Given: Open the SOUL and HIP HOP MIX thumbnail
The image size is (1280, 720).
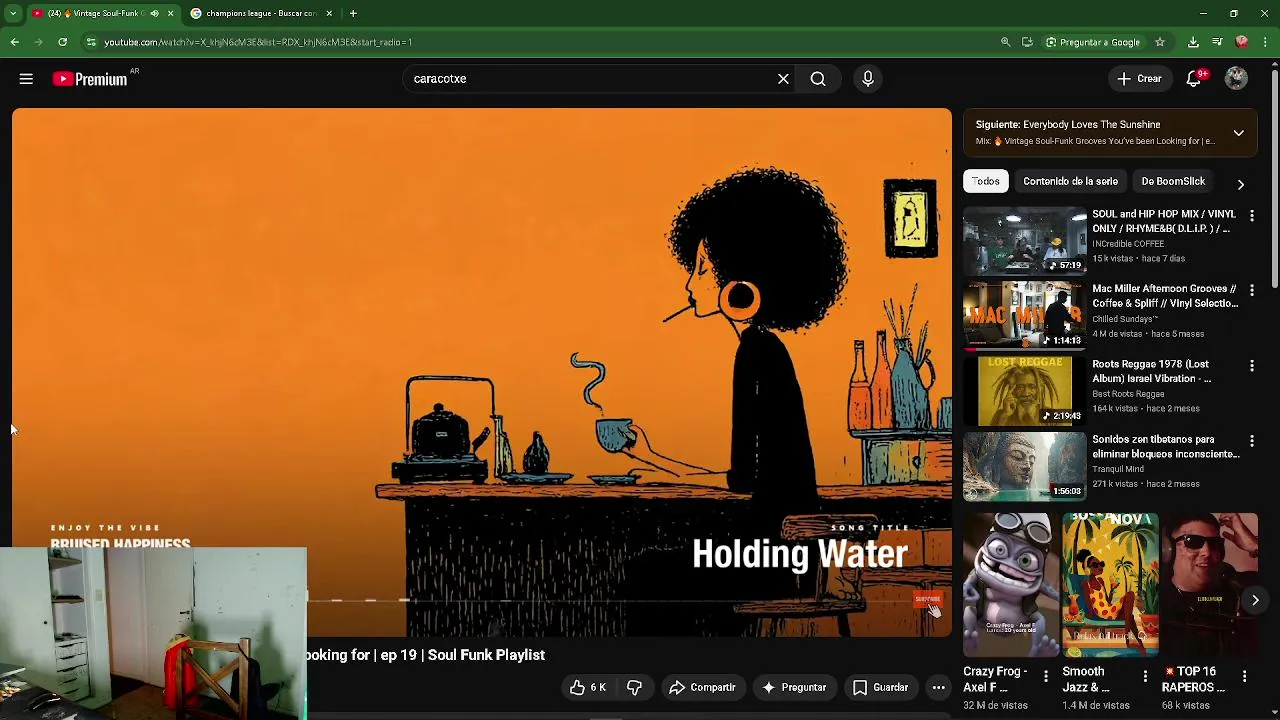Looking at the screenshot, I should 1025,240.
